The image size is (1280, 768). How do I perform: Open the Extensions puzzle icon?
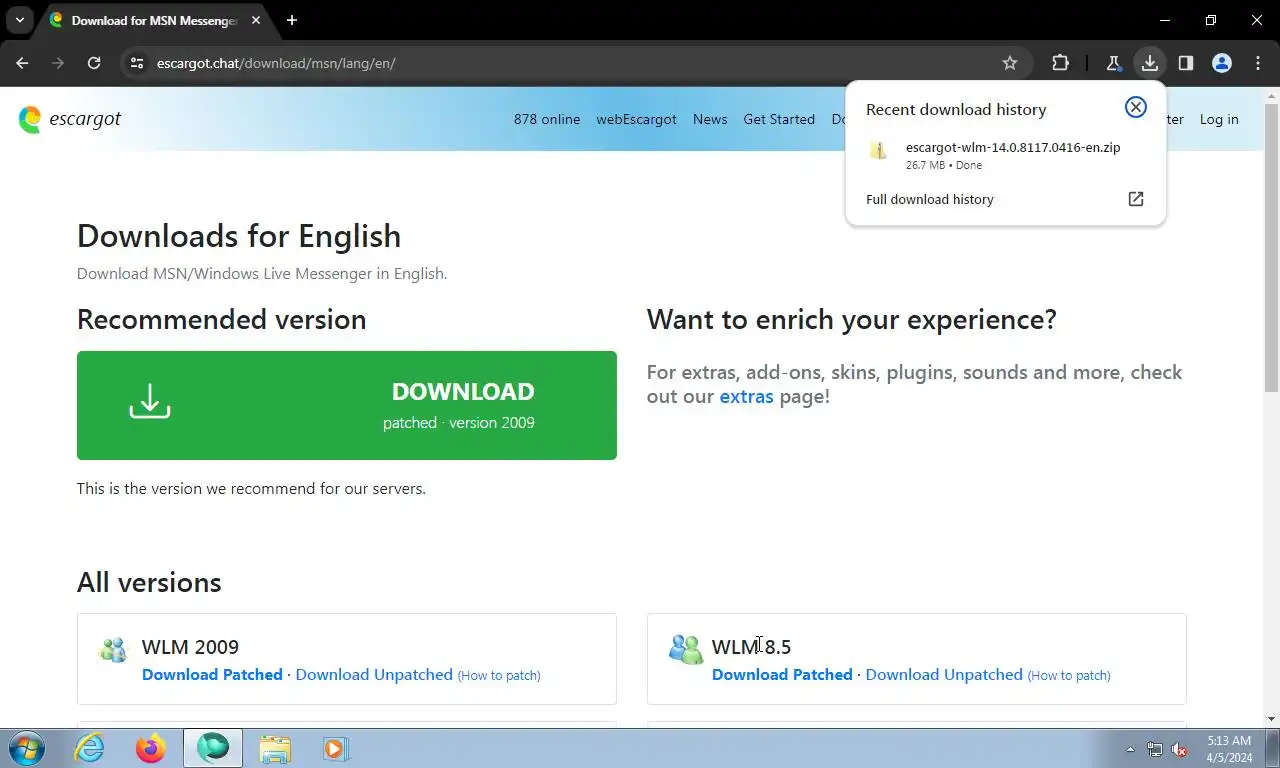1060,63
